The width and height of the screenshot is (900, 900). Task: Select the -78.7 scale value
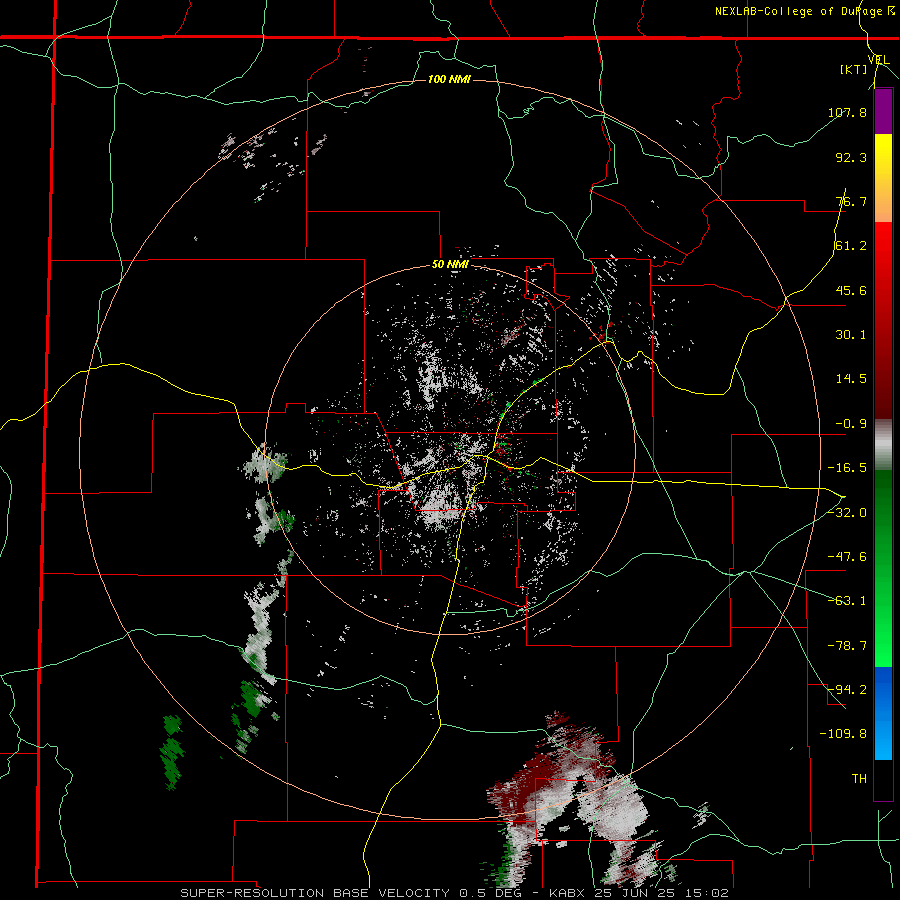[847, 646]
